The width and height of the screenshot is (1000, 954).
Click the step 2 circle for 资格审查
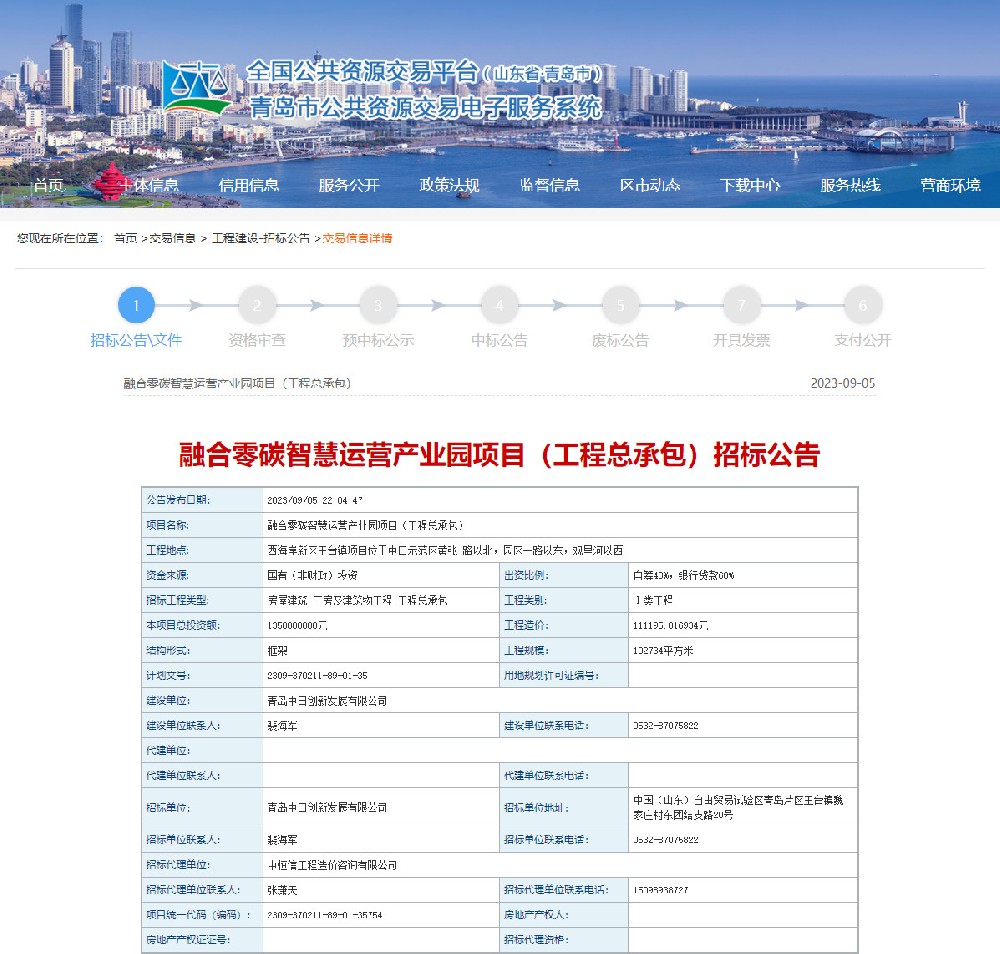point(257,305)
